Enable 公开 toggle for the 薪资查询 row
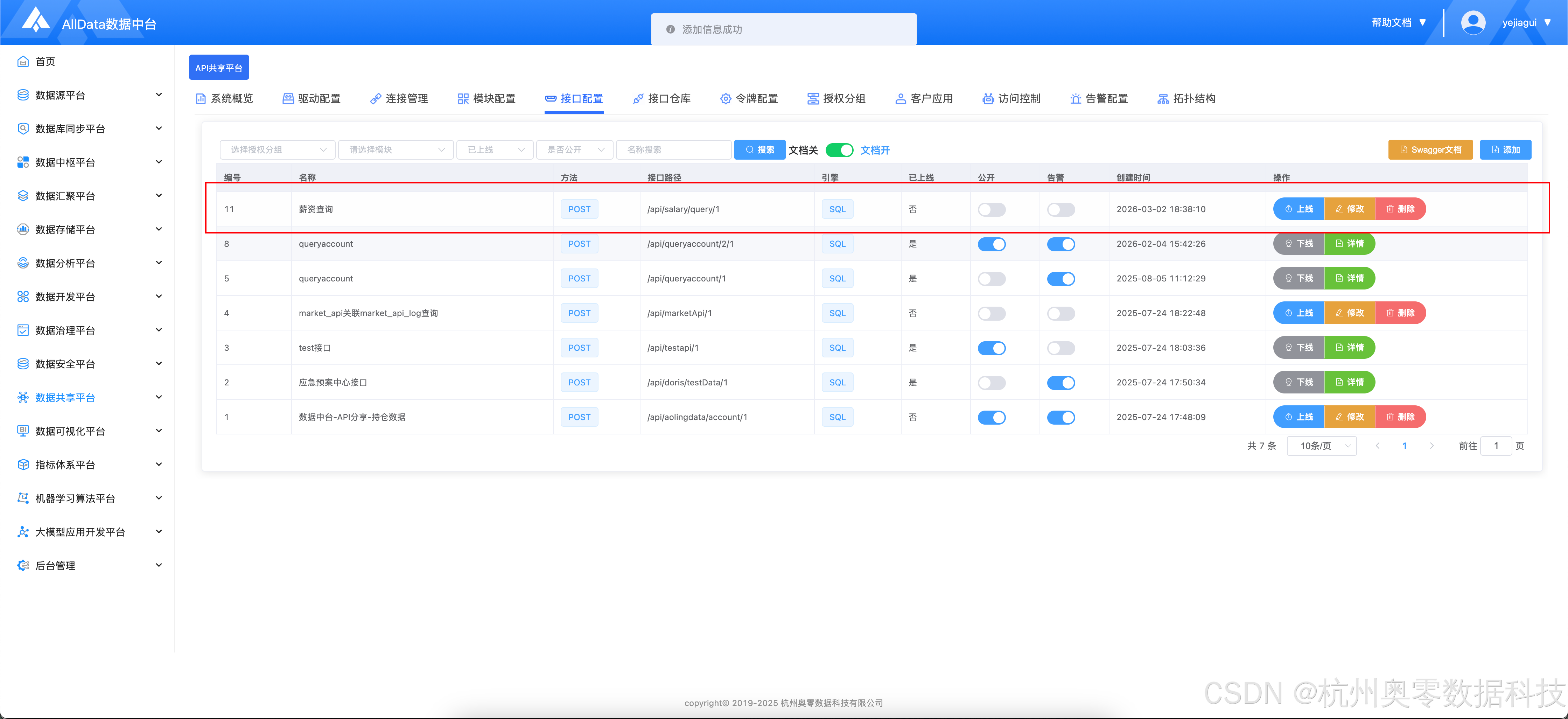Image resolution: width=1568 pixels, height=719 pixels. pyautogui.click(x=991, y=209)
